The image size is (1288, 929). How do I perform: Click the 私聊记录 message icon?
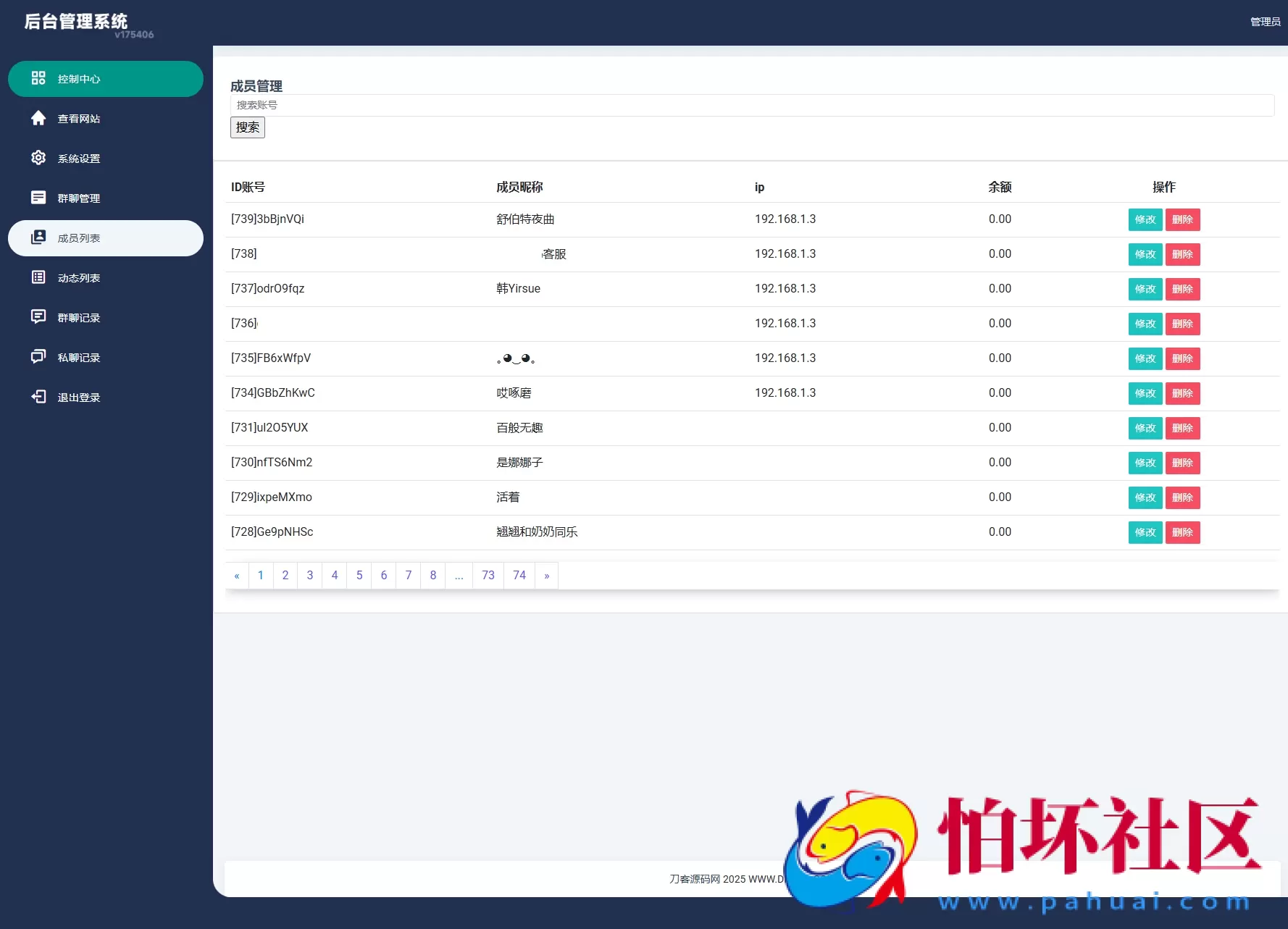click(39, 357)
